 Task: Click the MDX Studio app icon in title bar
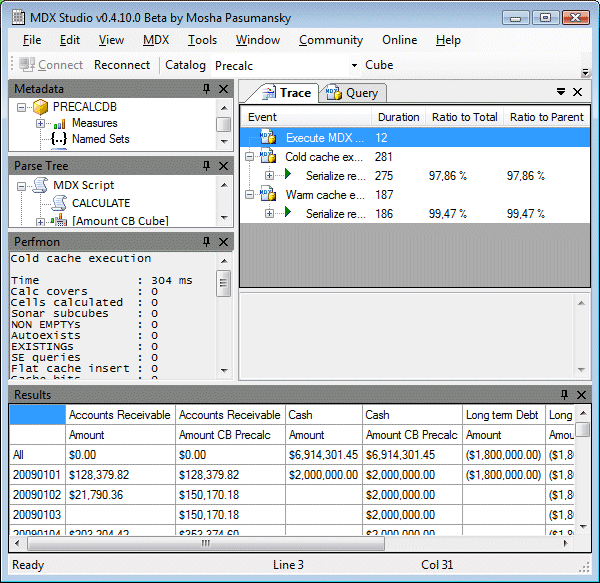click(x=18, y=18)
